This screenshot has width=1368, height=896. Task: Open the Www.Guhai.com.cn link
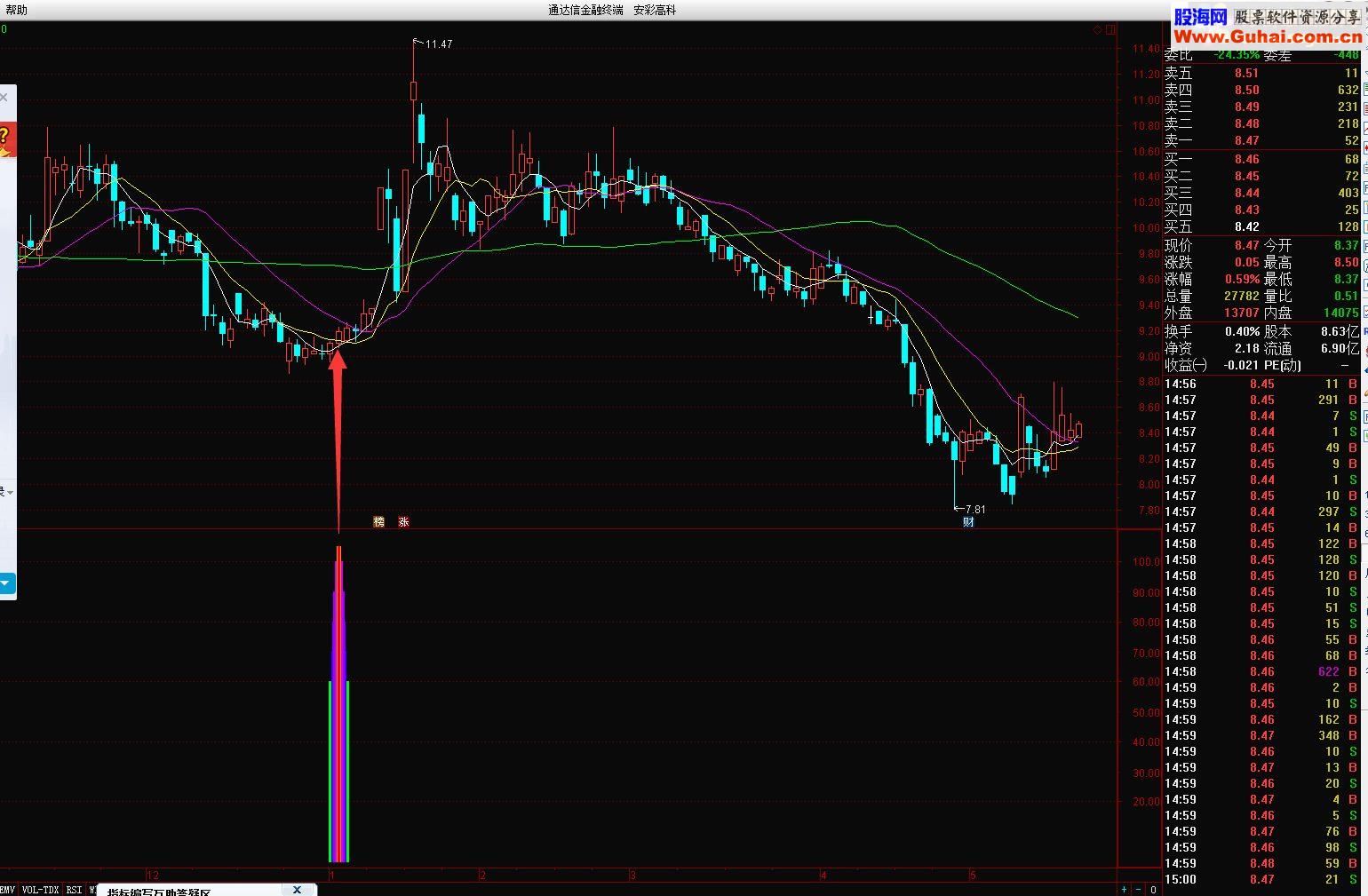pos(1267,36)
